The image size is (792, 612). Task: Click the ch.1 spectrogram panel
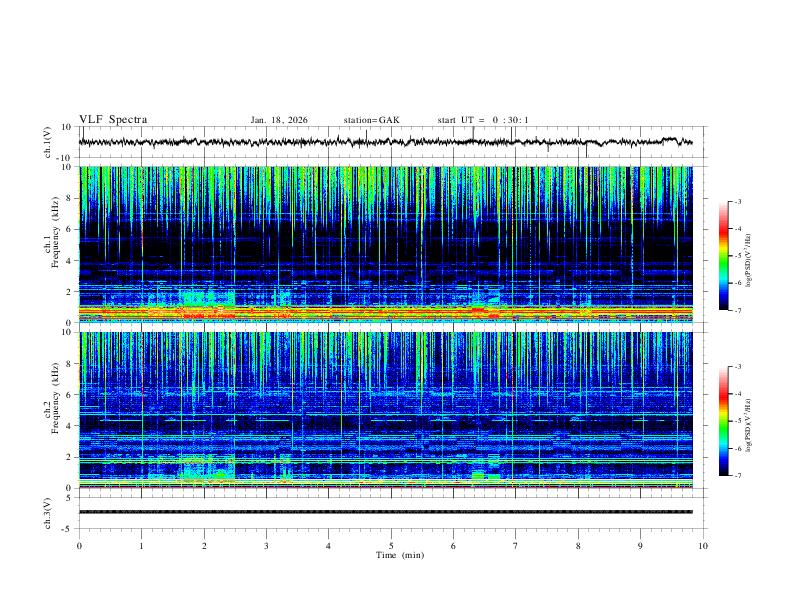point(385,244)
